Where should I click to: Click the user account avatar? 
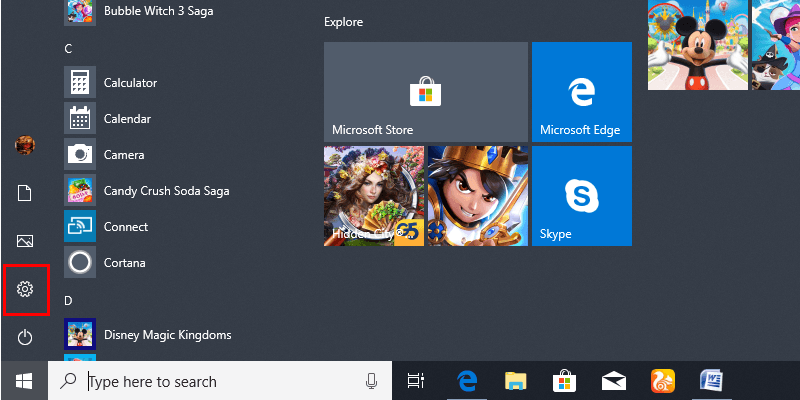pos(25,145)
